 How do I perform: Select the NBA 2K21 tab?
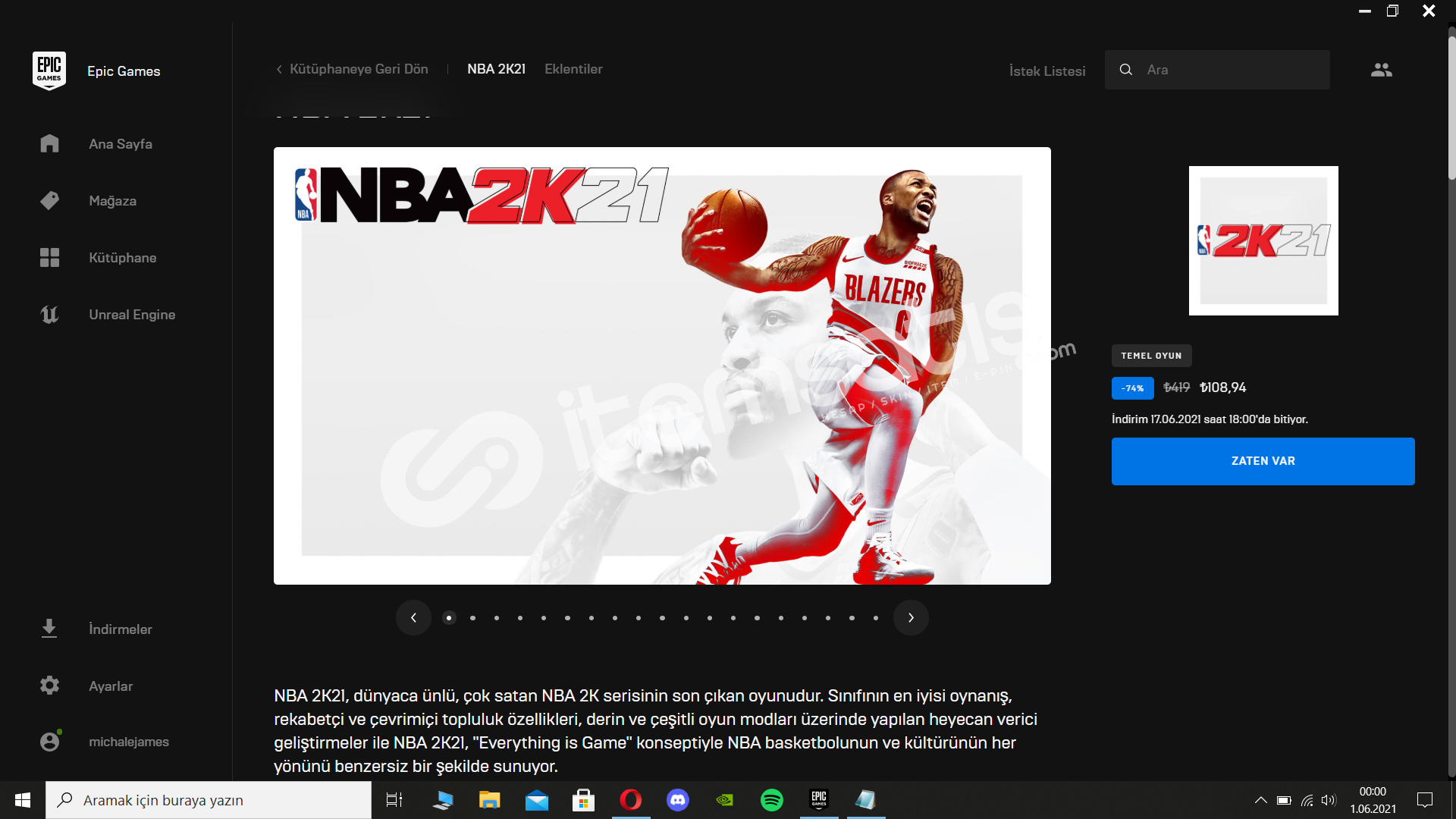click(x=496, y=69)
